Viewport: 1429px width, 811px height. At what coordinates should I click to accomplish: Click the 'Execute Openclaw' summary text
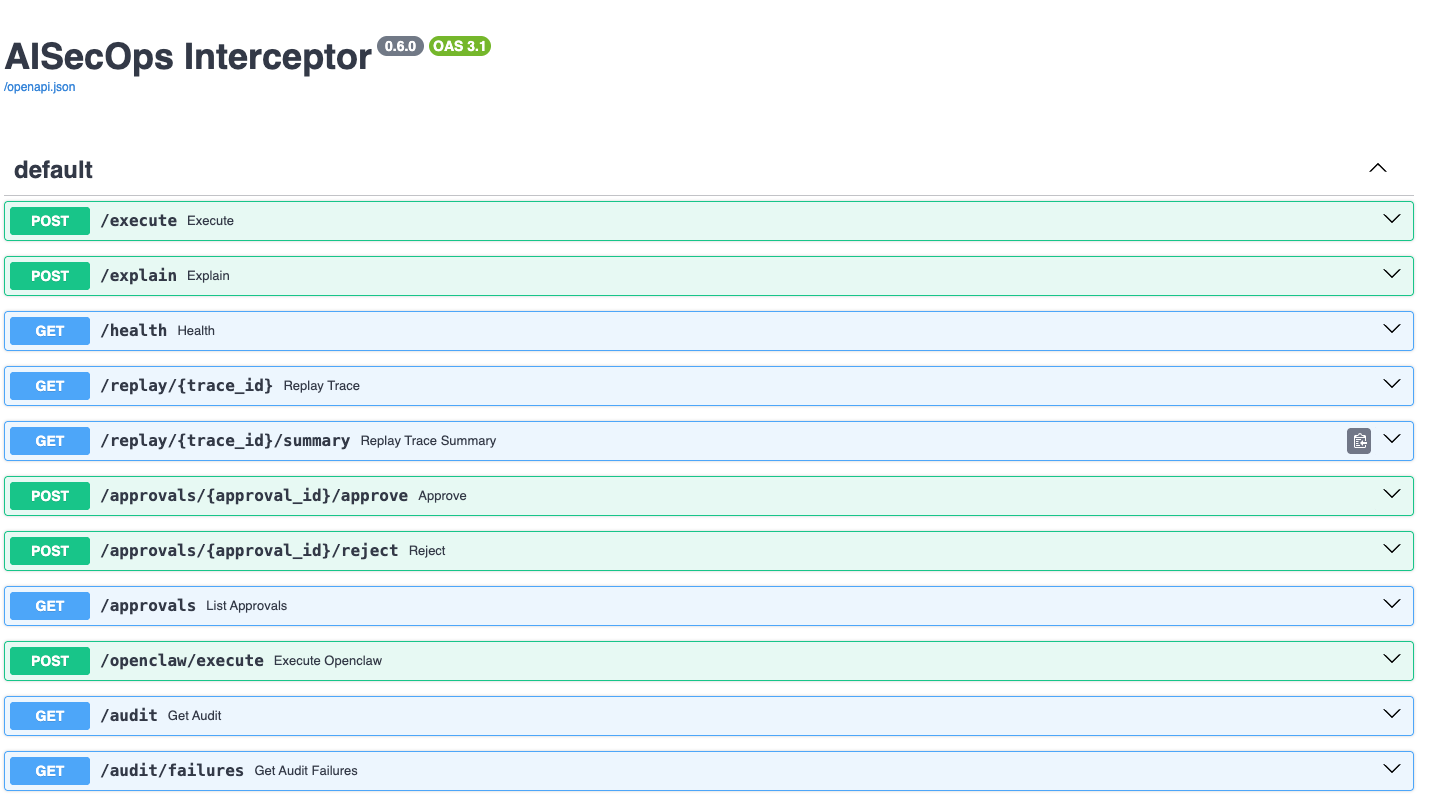coord(328,661)
